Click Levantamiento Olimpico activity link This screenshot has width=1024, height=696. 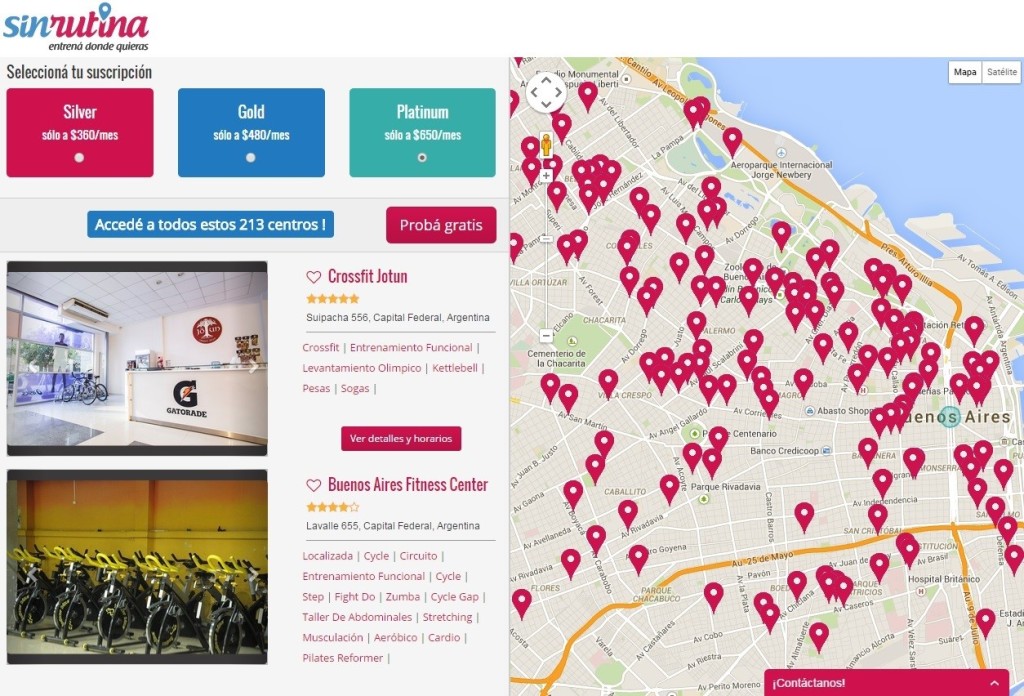[362, 368]
